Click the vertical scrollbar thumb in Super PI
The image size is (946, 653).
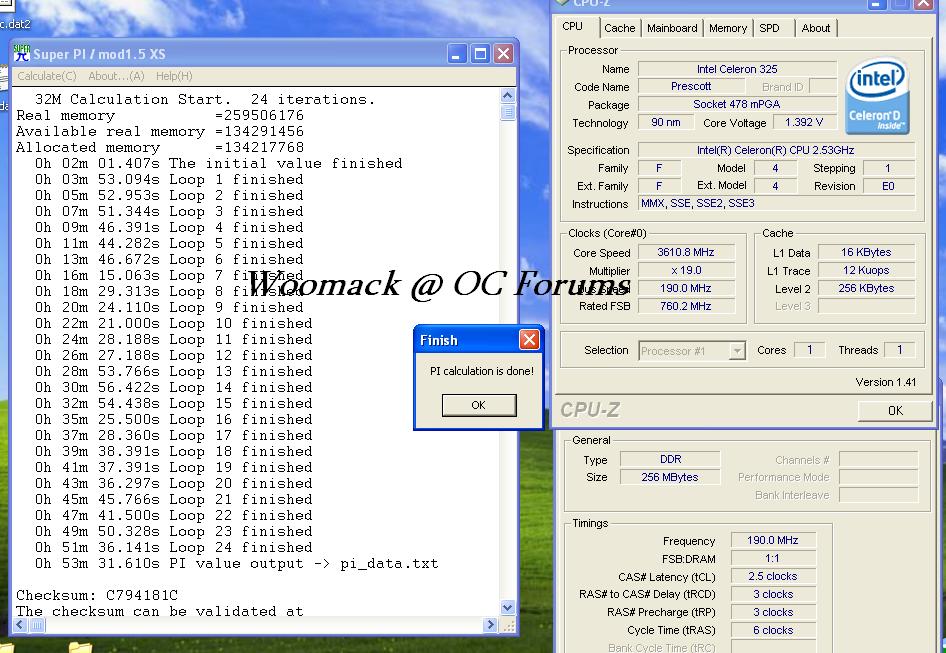507,112
